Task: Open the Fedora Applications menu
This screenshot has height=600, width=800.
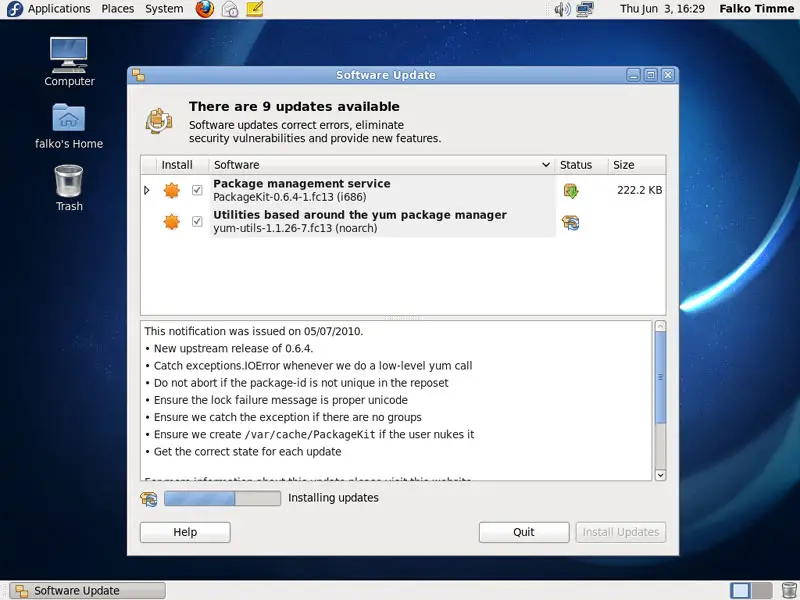Action: pos(49,9)
